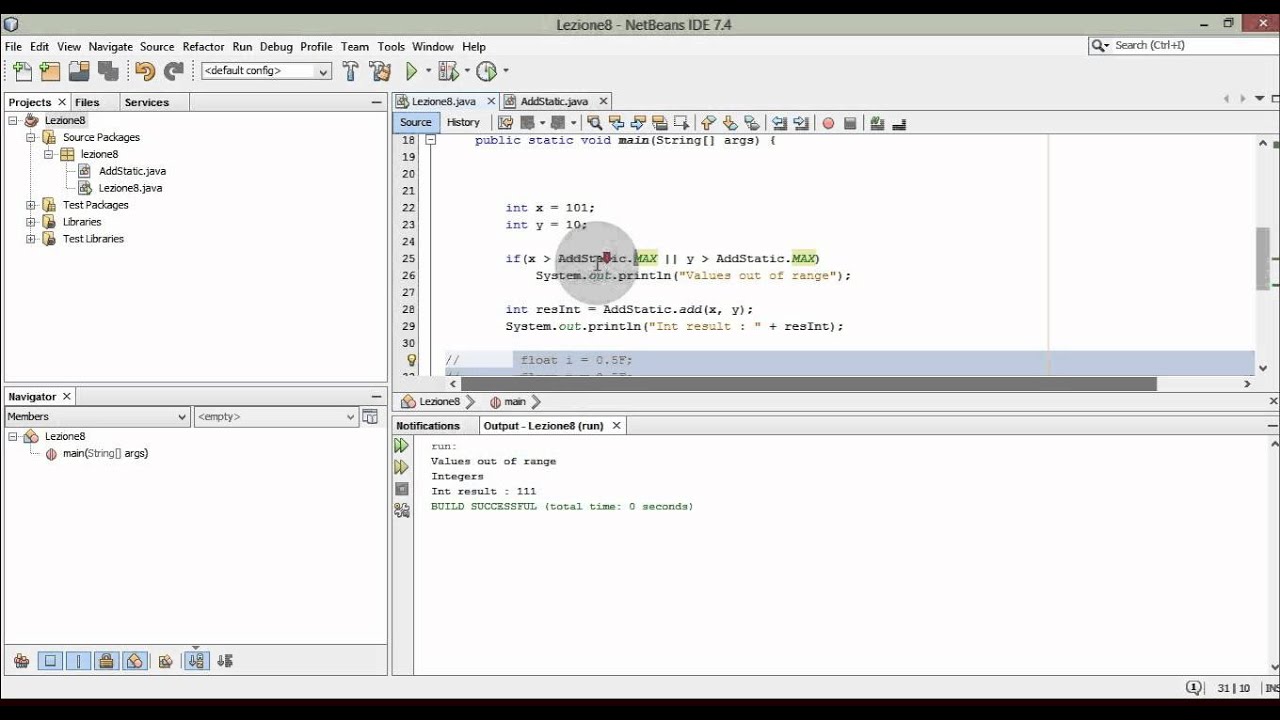Click the Uncomment icon in editor toolbar

(x=899, y=123)
